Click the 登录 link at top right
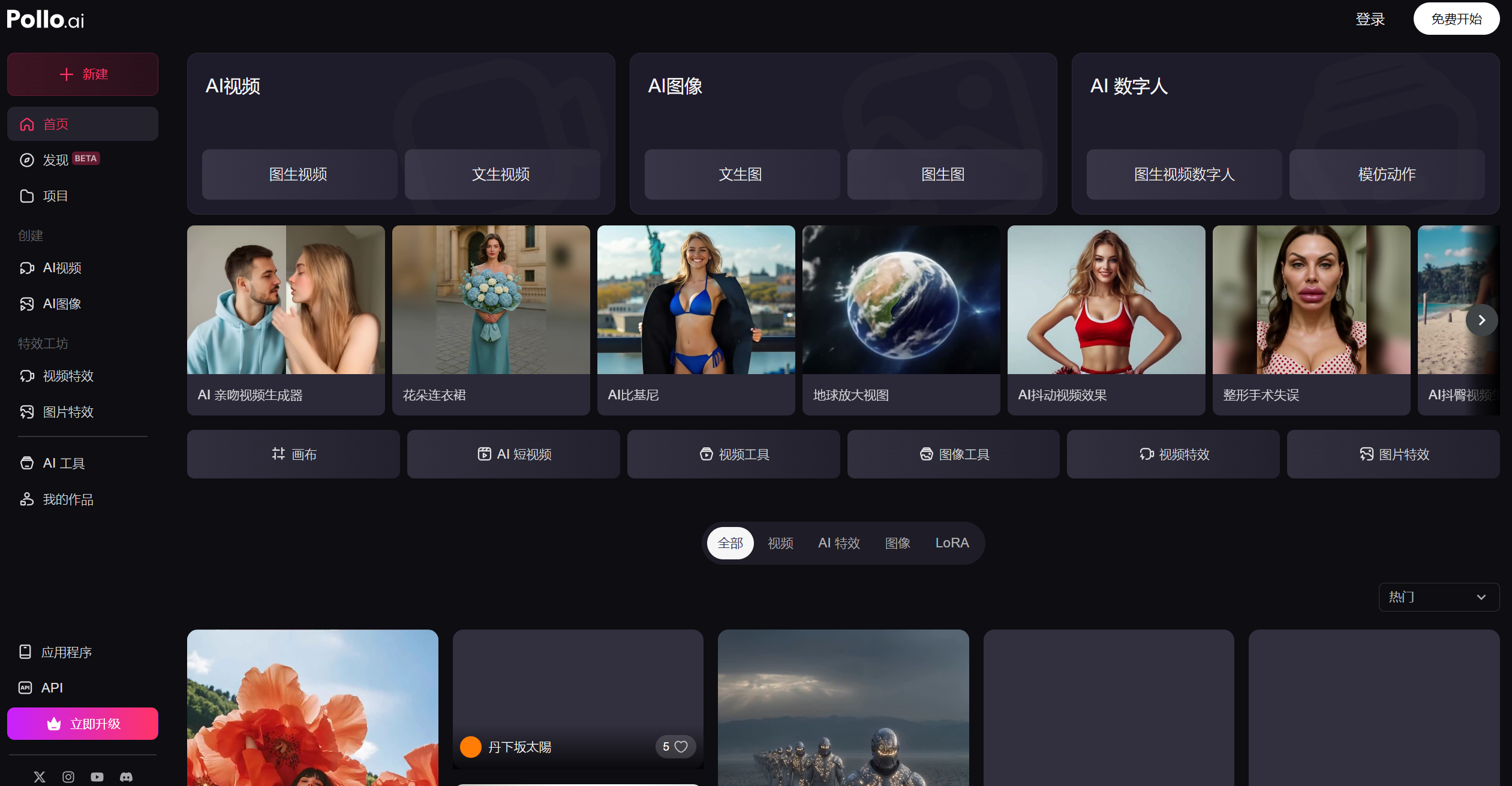 point(1370,19)
